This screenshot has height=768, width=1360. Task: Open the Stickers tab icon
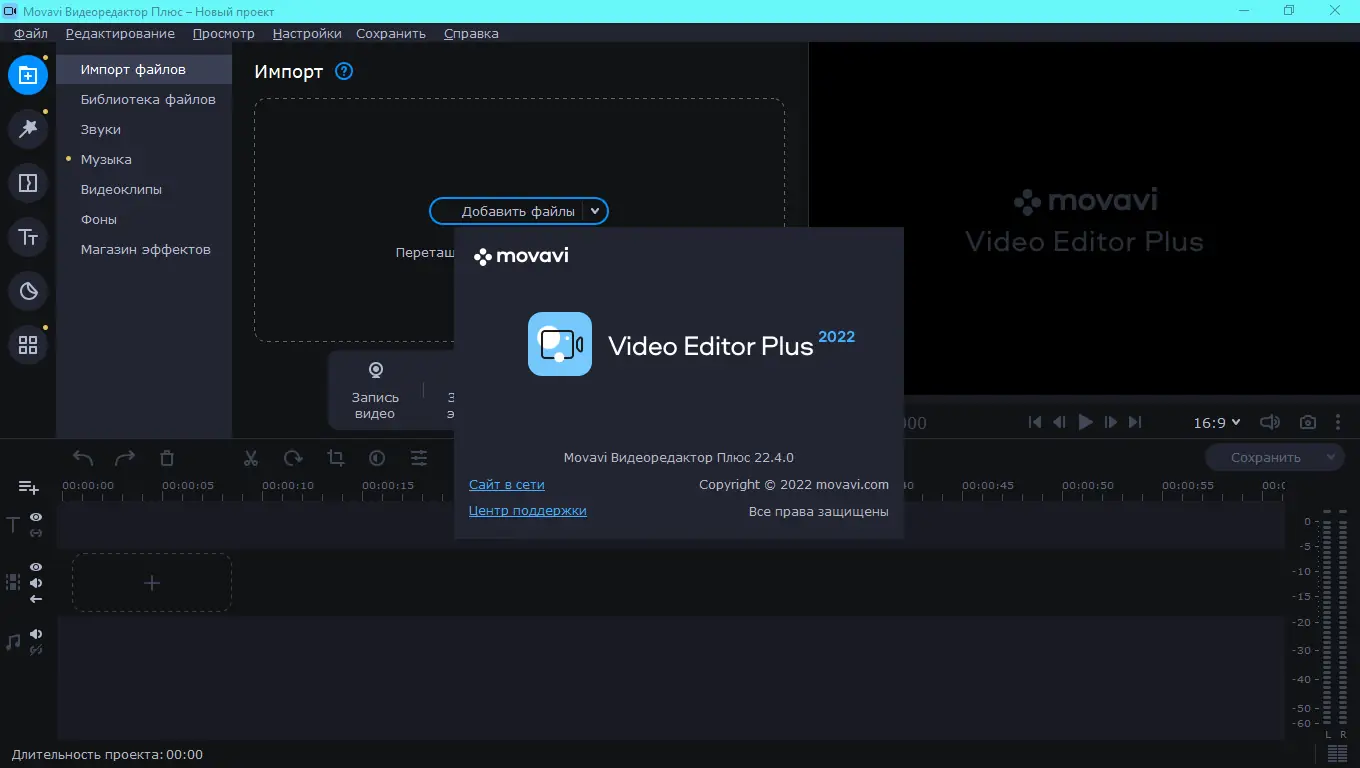28,291
